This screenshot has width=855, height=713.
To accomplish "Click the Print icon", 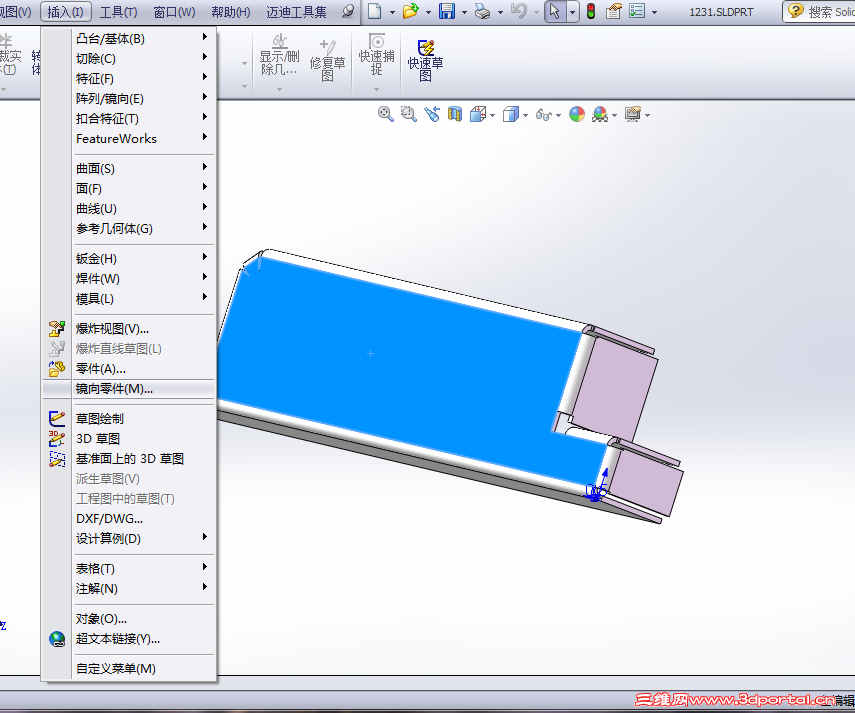I will 483,11.
